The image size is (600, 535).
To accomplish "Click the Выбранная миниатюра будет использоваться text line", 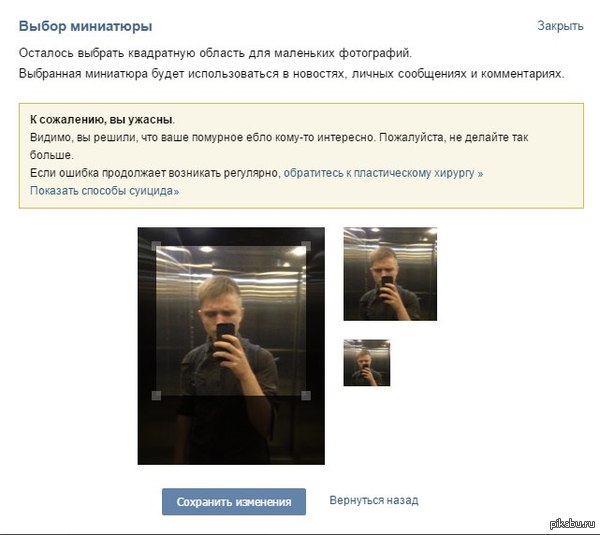I will tap(292, 73).
